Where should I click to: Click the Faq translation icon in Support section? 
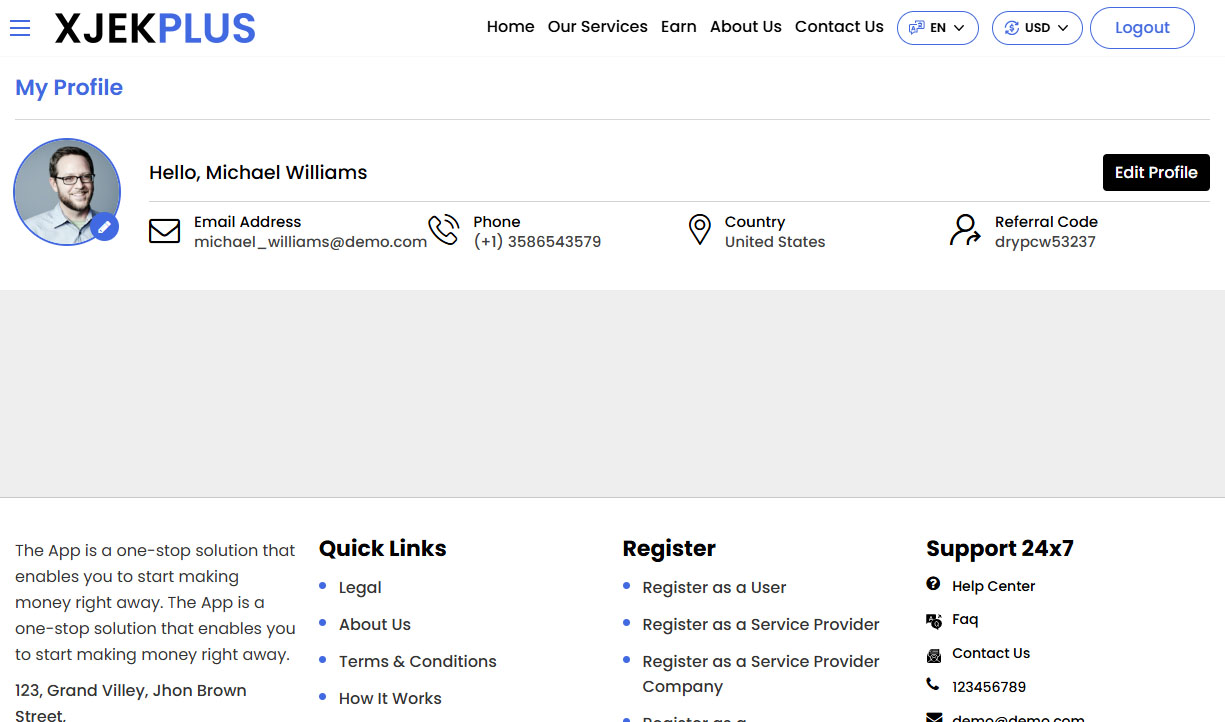pyautogui.click(x=933, y=619)
